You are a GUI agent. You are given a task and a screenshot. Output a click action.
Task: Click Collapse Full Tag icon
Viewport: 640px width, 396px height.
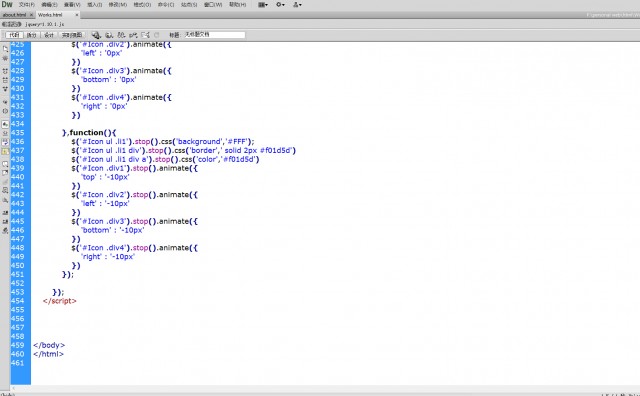pos(5,71)
